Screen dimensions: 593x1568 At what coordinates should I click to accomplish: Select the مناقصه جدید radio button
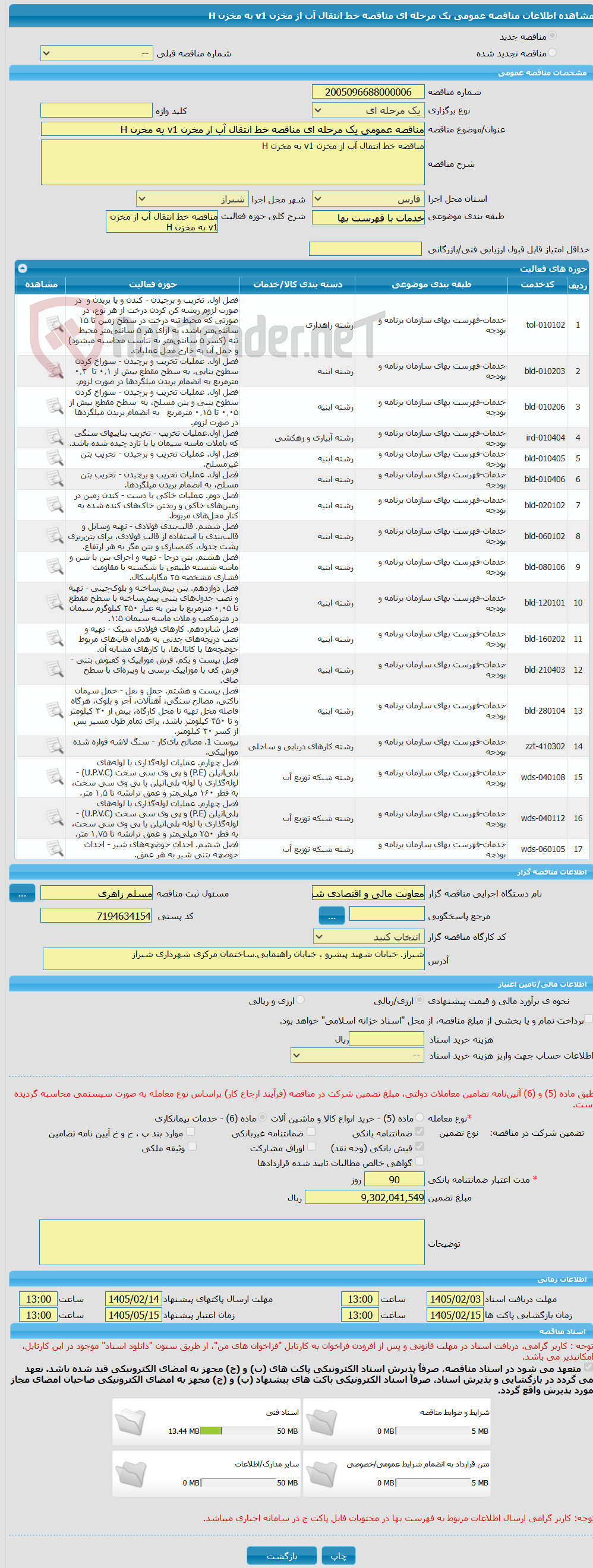(552, 36)
